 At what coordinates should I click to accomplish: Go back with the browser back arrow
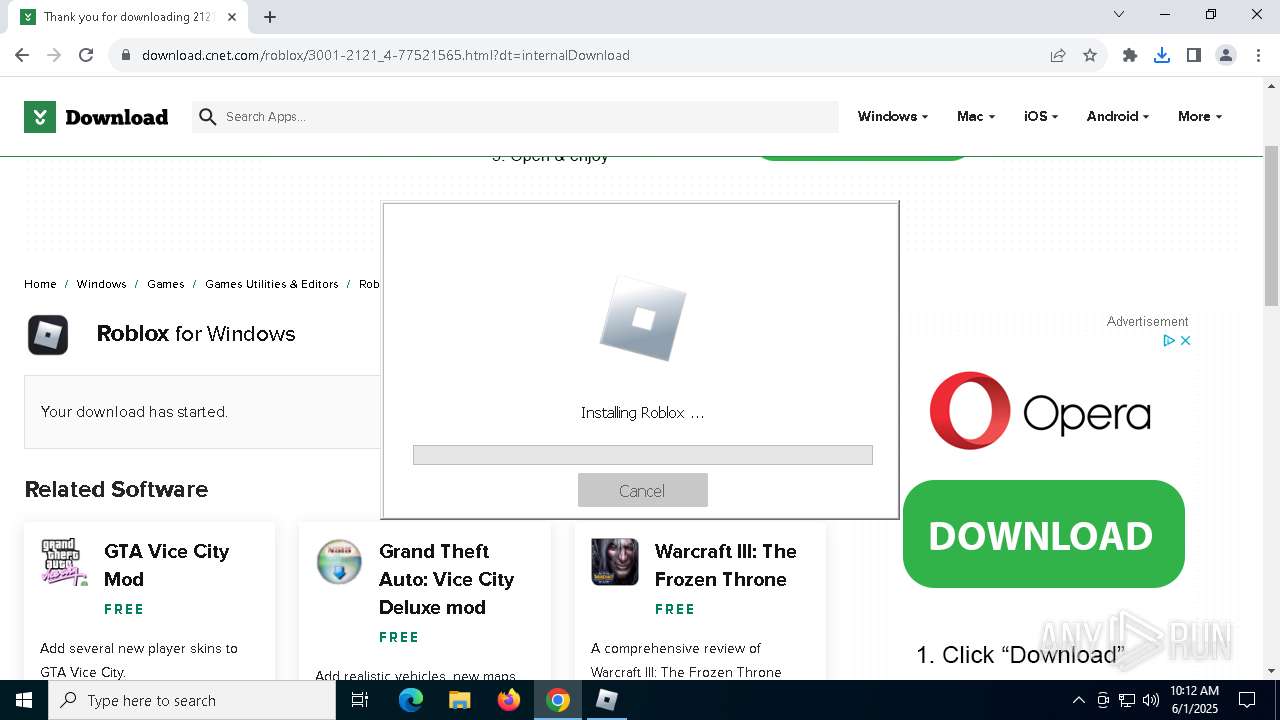pos(22,55)
